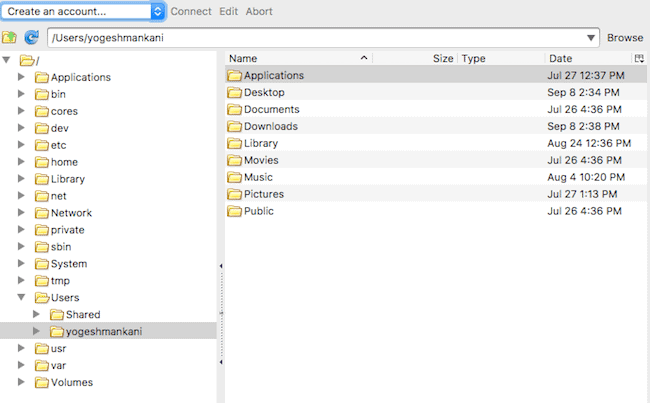The height and width of the screenshot is (403, 650).
Task: Click the Music folder icon in file list
Action: [x=234, y=177]
